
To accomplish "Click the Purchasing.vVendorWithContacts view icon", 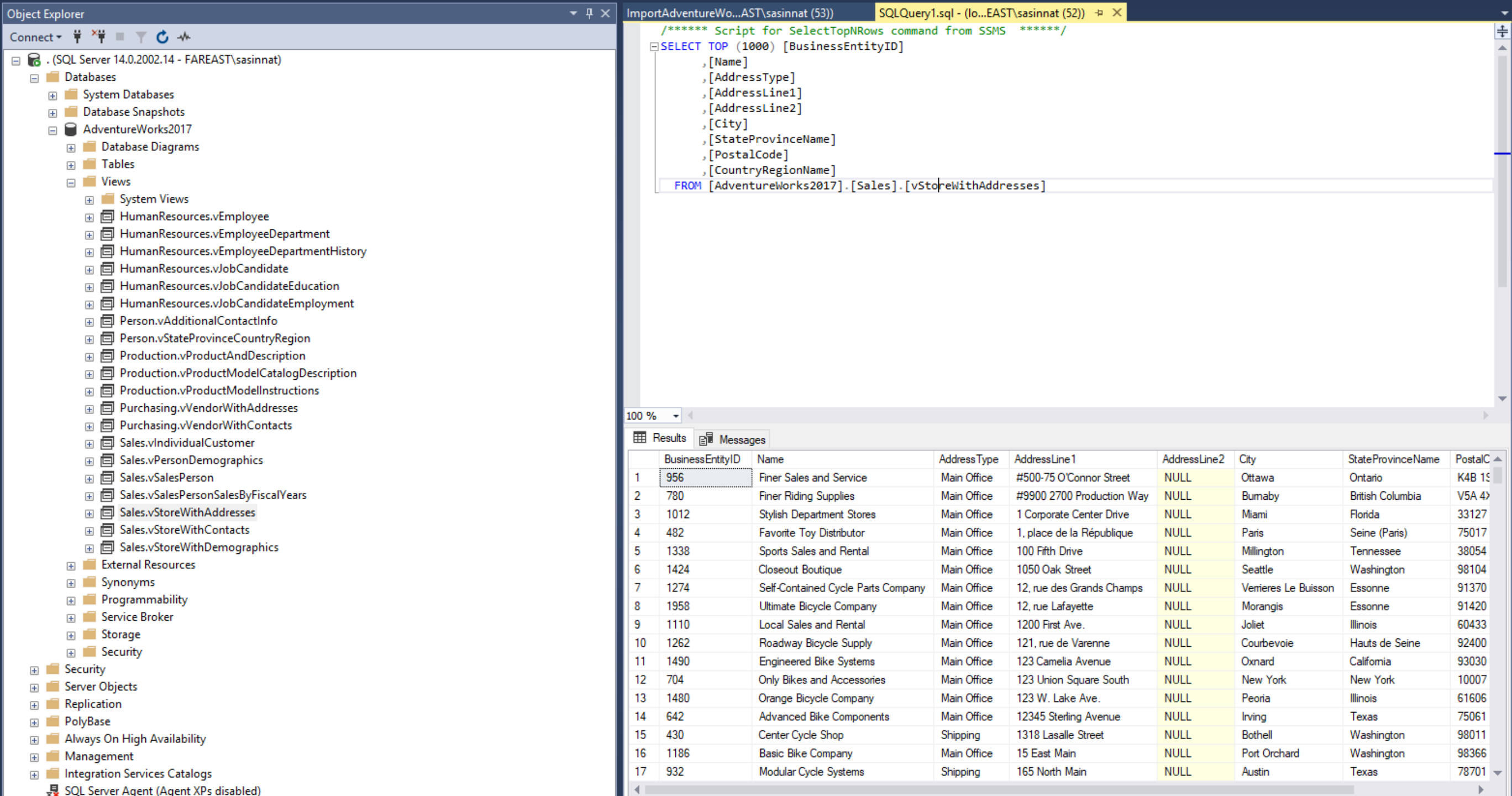I will coord(107,426).
